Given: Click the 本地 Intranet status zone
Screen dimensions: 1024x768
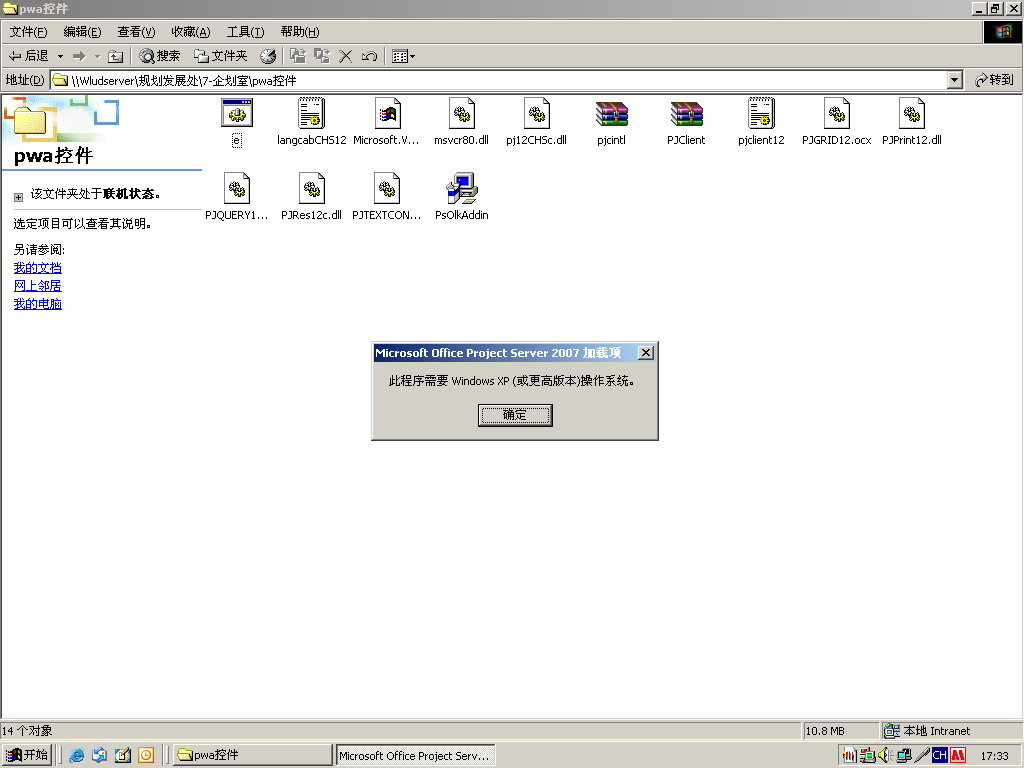Looking at the screenshot, I should pyautogui.click(x=927, y=731).
